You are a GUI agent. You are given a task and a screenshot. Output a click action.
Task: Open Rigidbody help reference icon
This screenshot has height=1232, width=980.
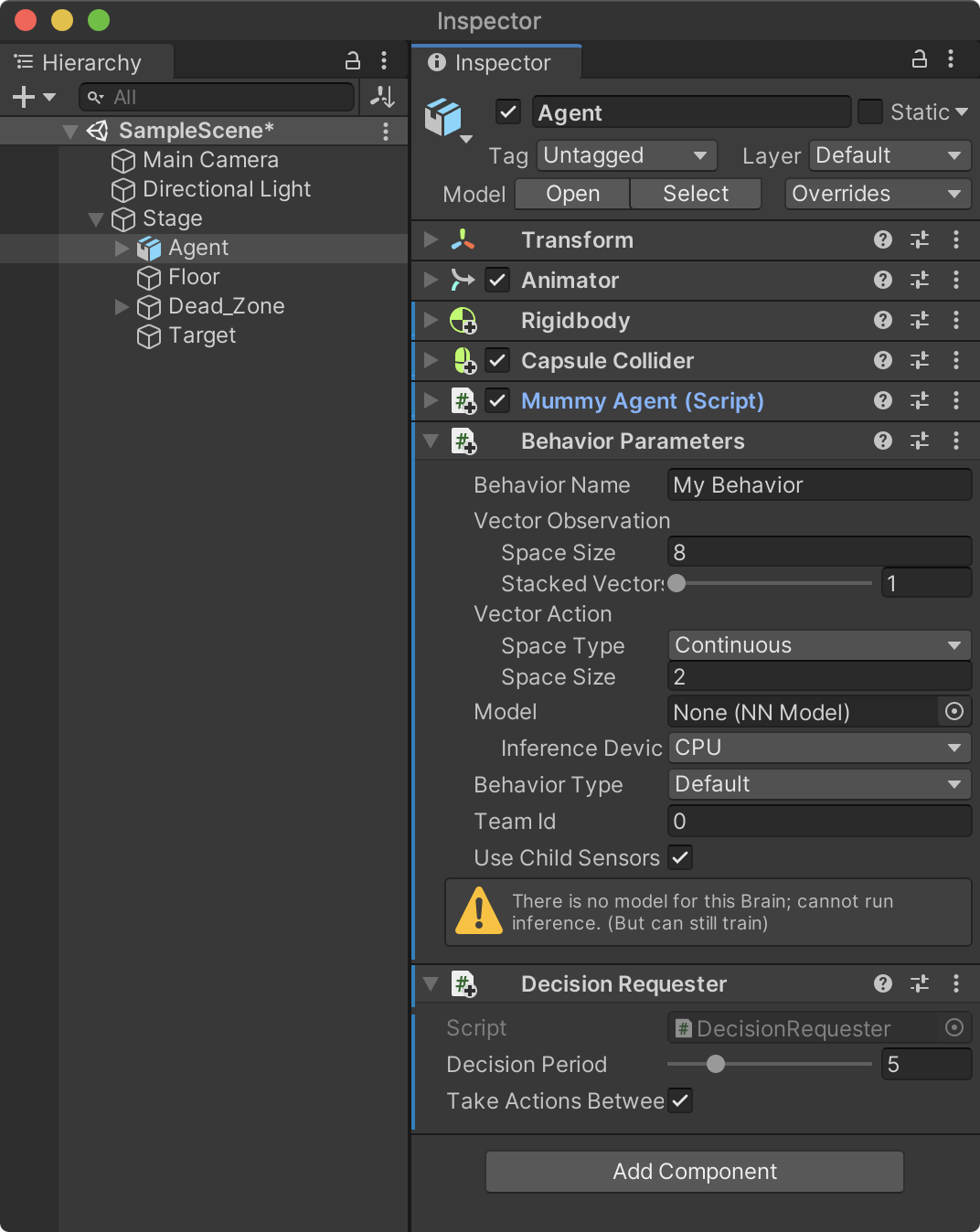pyautogui.click(x=883, y=320)
